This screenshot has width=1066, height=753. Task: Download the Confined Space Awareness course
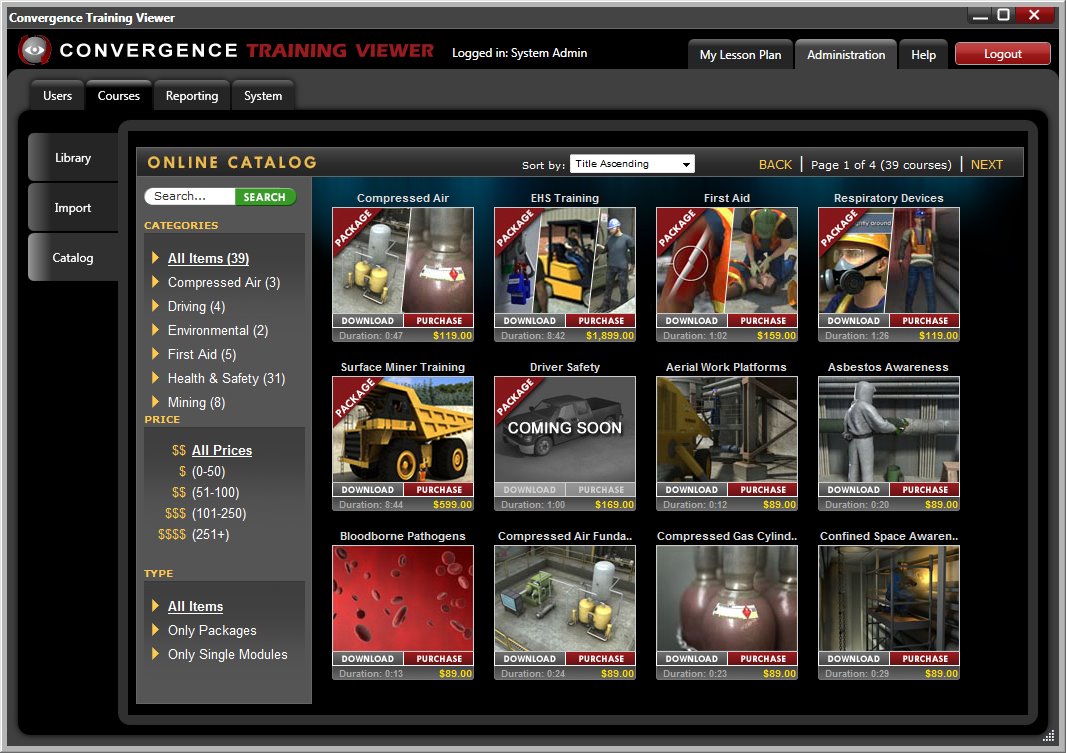tap(853, 659)
